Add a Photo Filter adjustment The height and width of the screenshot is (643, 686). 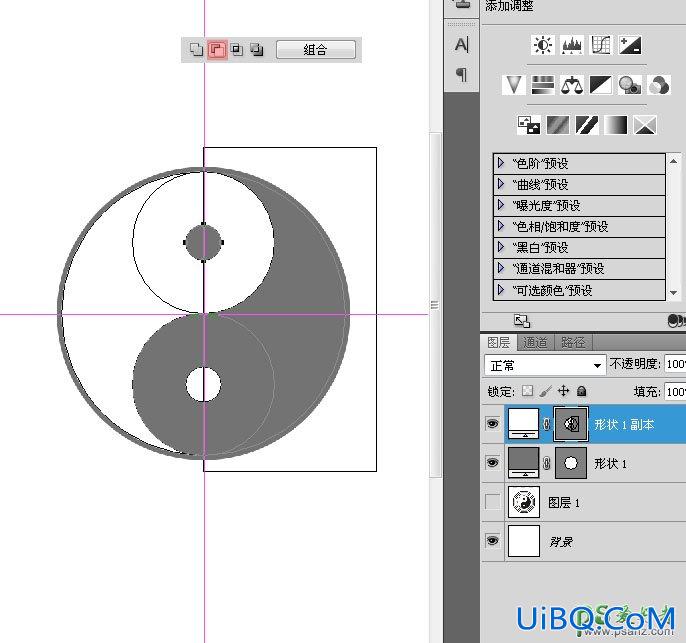(x=630, y=84)
